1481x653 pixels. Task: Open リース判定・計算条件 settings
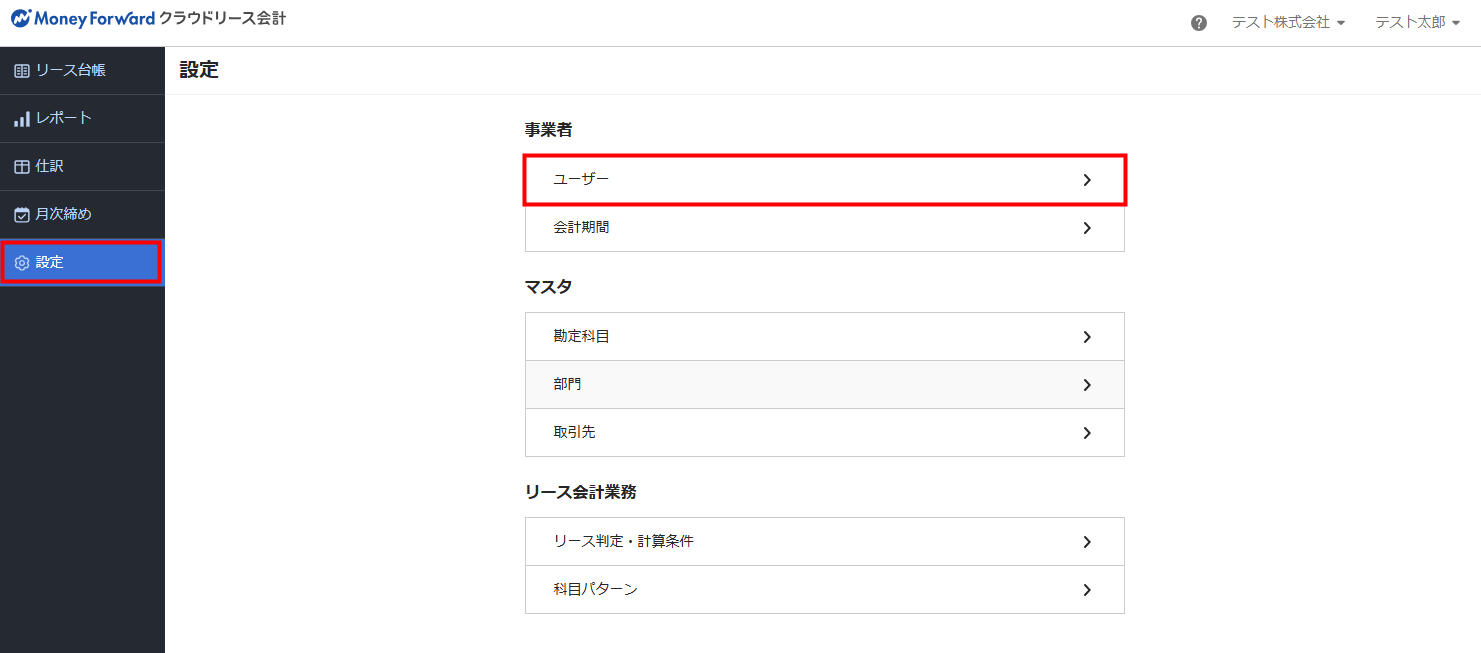[824, 542]
